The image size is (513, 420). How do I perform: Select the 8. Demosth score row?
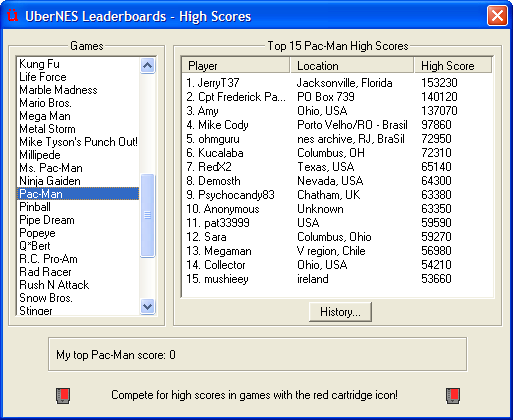(337, 181)
